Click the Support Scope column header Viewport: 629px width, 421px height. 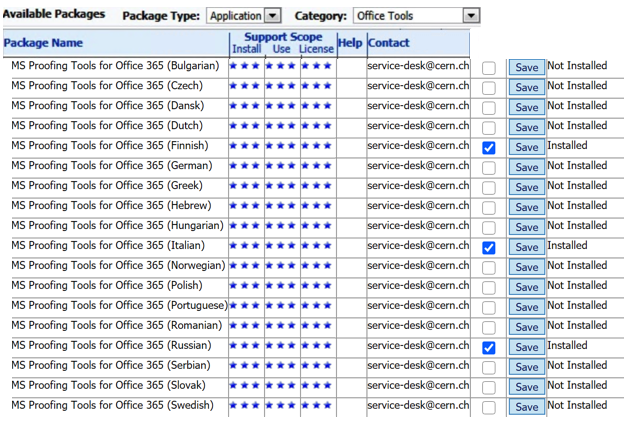point(283,37)
